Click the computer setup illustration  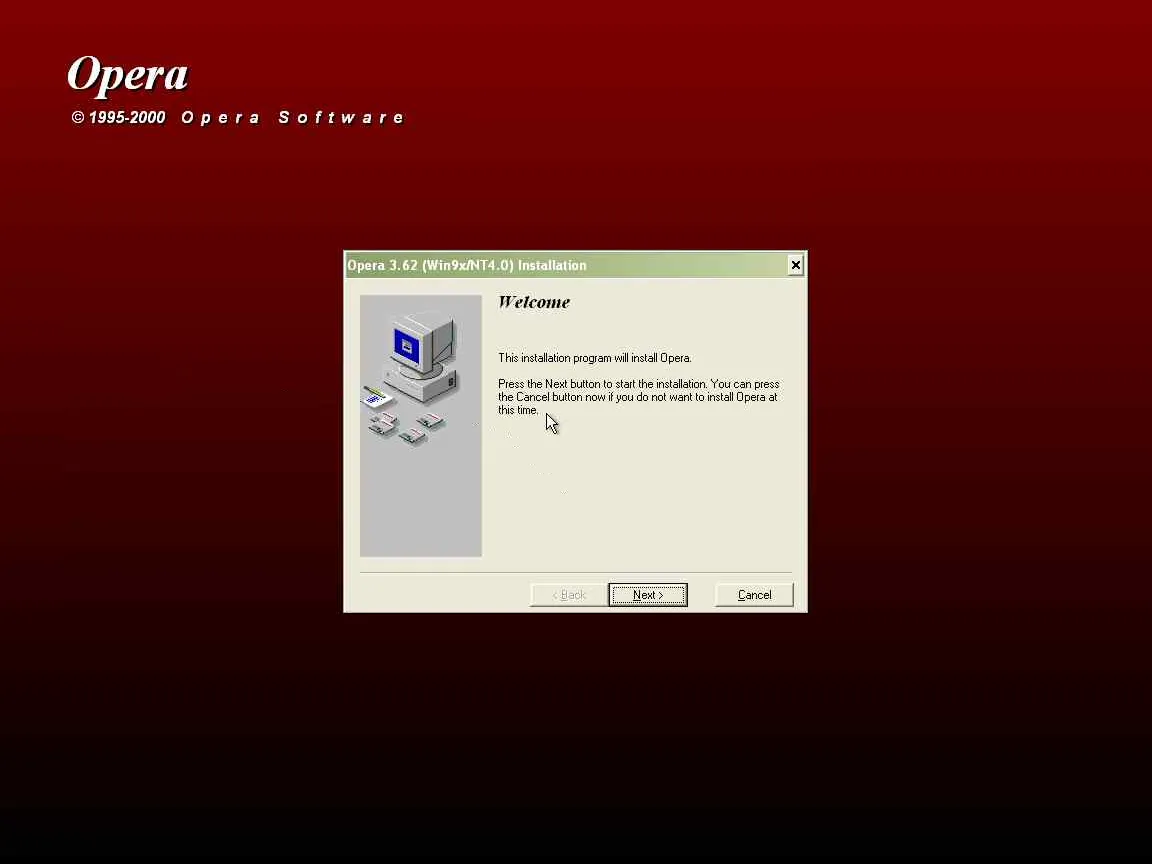[420, 425]
